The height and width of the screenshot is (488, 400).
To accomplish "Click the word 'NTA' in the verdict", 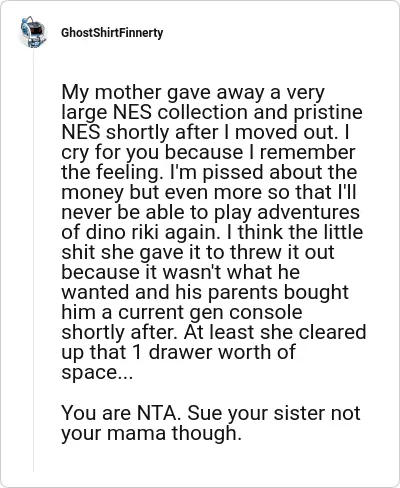I will pyautogui.click(x=157, y=413).
